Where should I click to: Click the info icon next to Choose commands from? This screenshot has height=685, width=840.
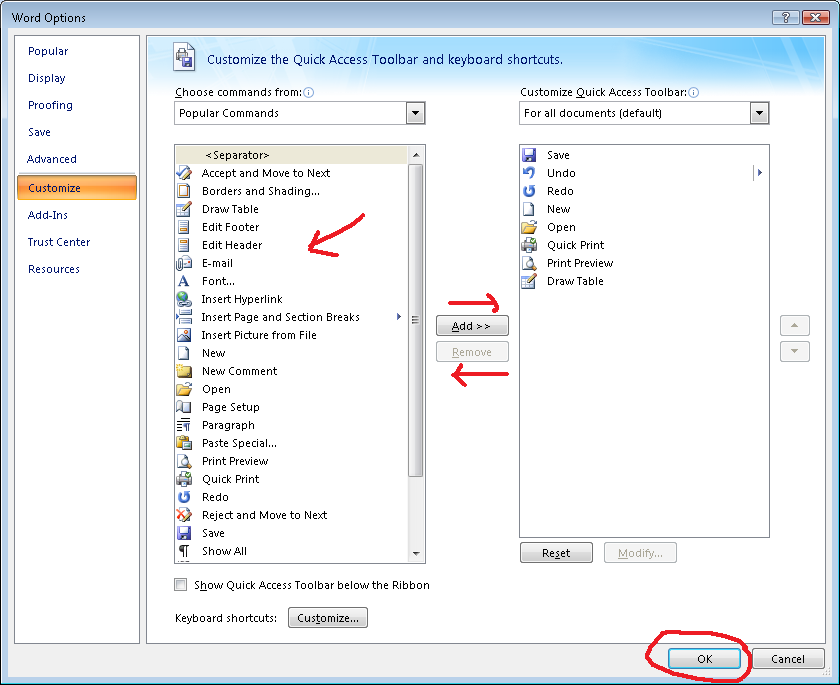click(309, 93)
